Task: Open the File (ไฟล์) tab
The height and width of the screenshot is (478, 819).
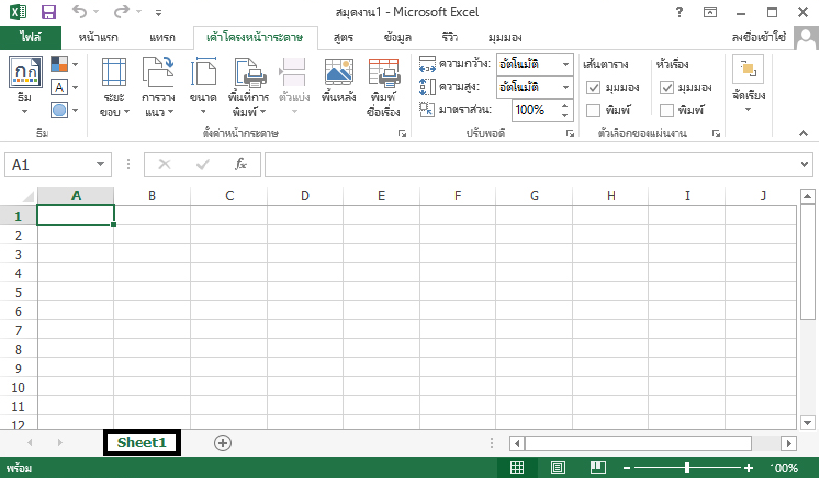Action: (x=30, y=37)
